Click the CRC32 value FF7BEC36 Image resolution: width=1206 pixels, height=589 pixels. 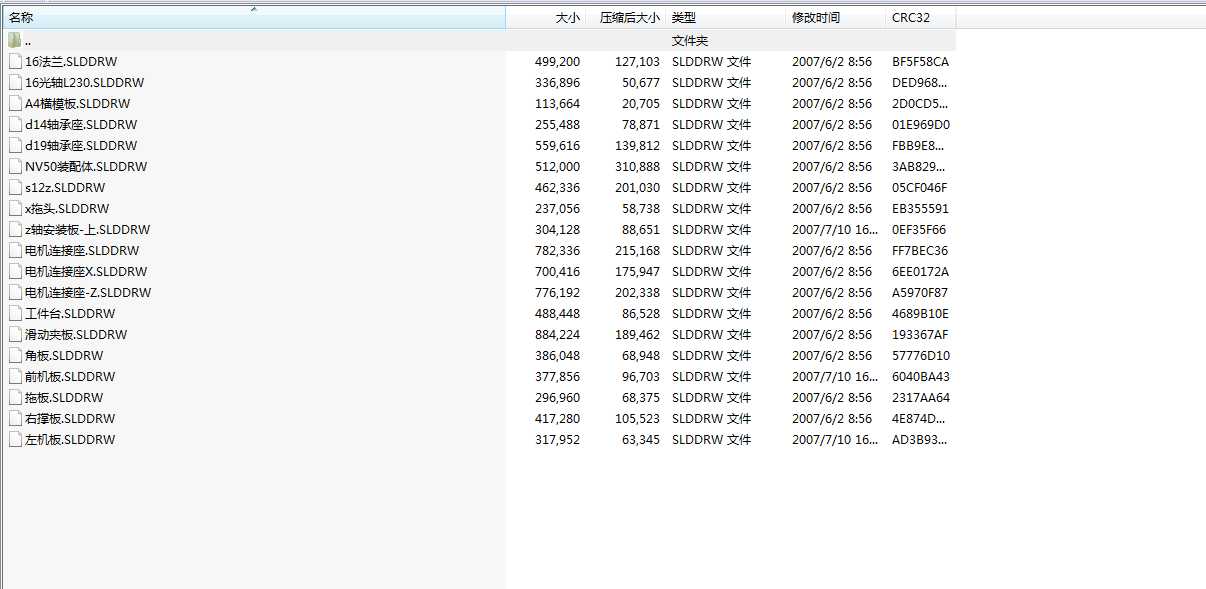pos(920,250)
